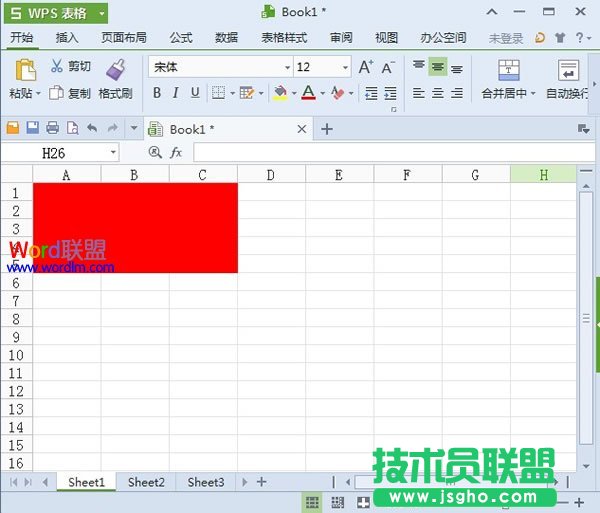The image size is (600, 513).
Task: Open the font size dropdown 12
Action: [345, 67]
